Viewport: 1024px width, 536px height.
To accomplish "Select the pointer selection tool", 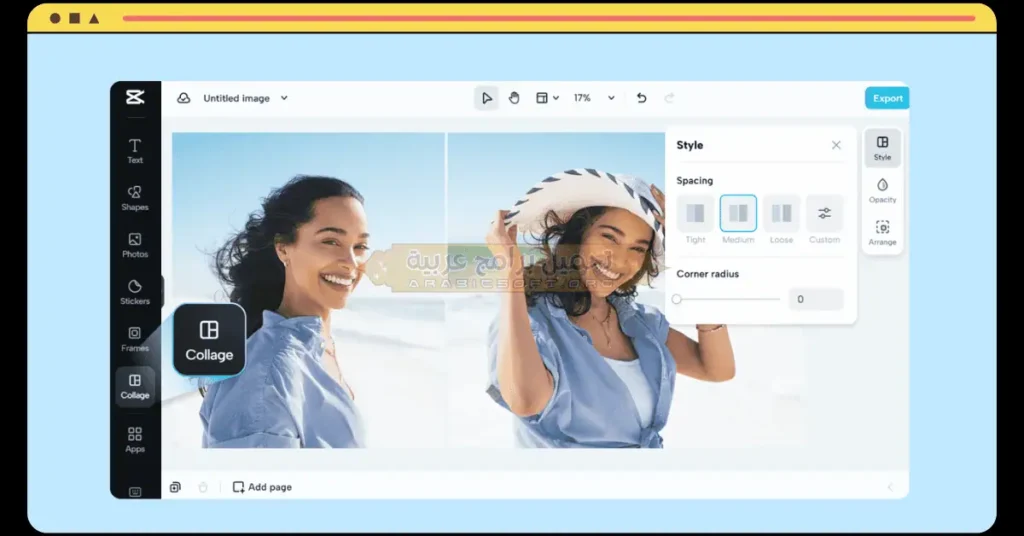I will (487, 98).
